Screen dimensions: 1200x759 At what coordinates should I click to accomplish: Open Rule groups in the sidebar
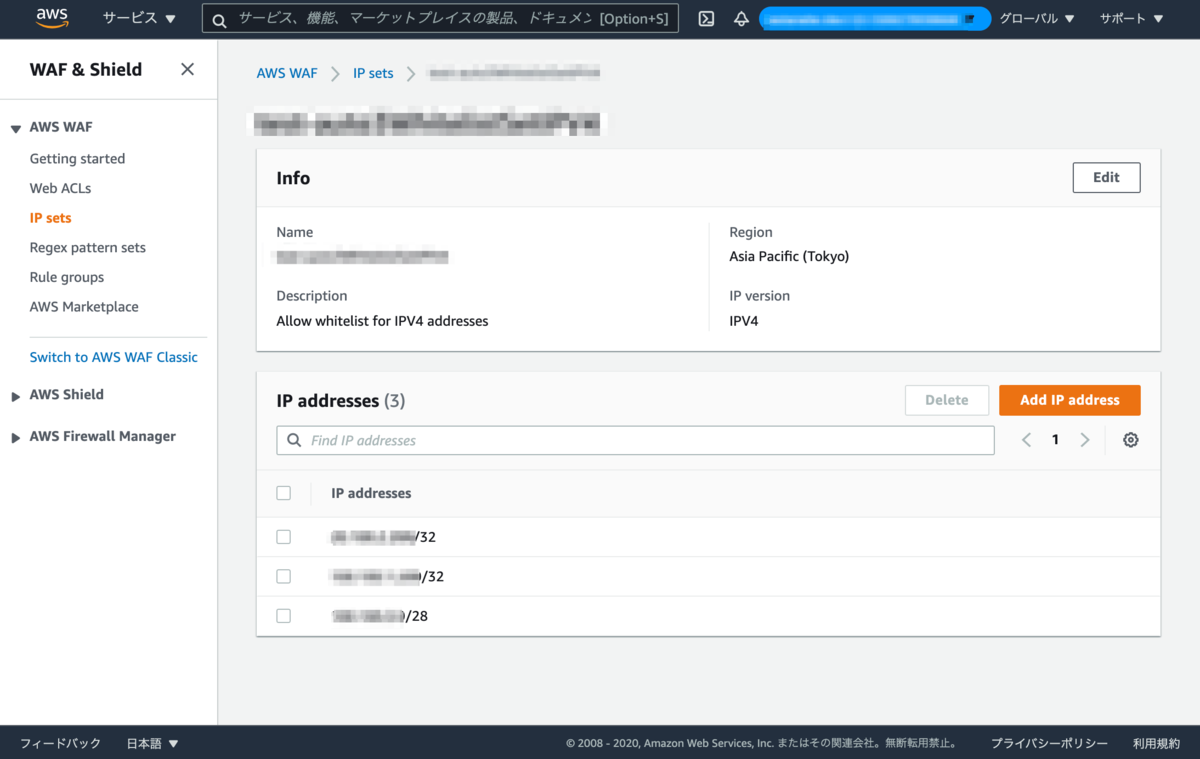(x=67, y=277)
